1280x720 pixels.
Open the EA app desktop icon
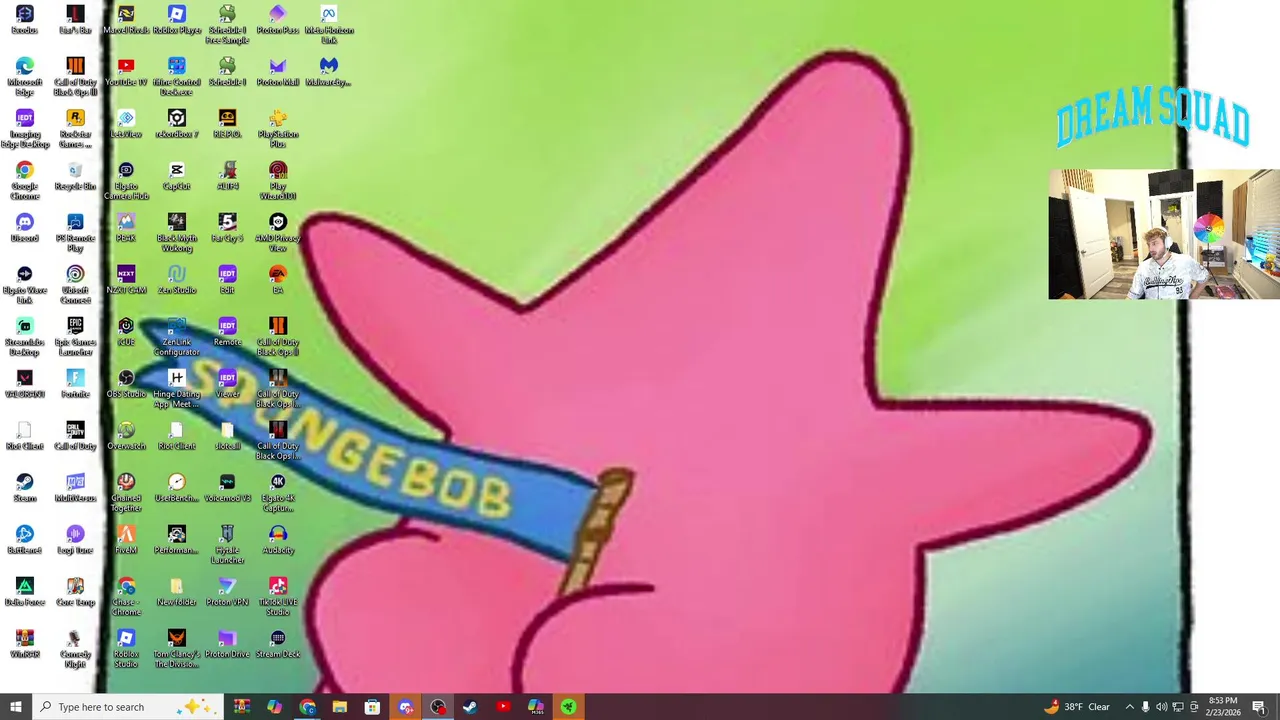pyautogui.click(x=278, y=280)
